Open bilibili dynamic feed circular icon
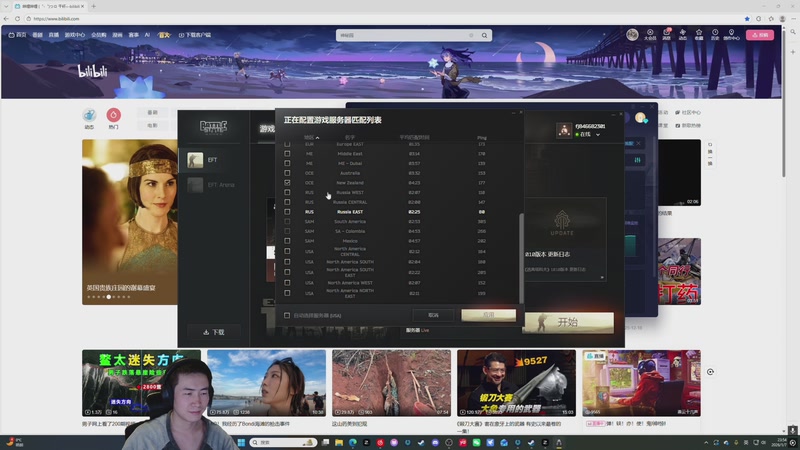800x450 pixels. click(x=89, y=115)
